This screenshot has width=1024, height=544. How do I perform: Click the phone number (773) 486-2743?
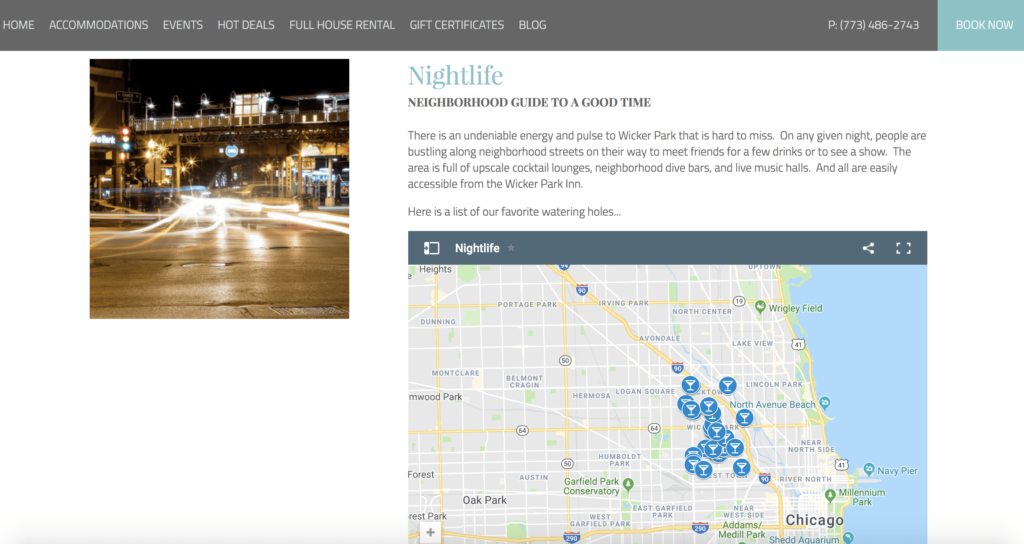point(873,25)
